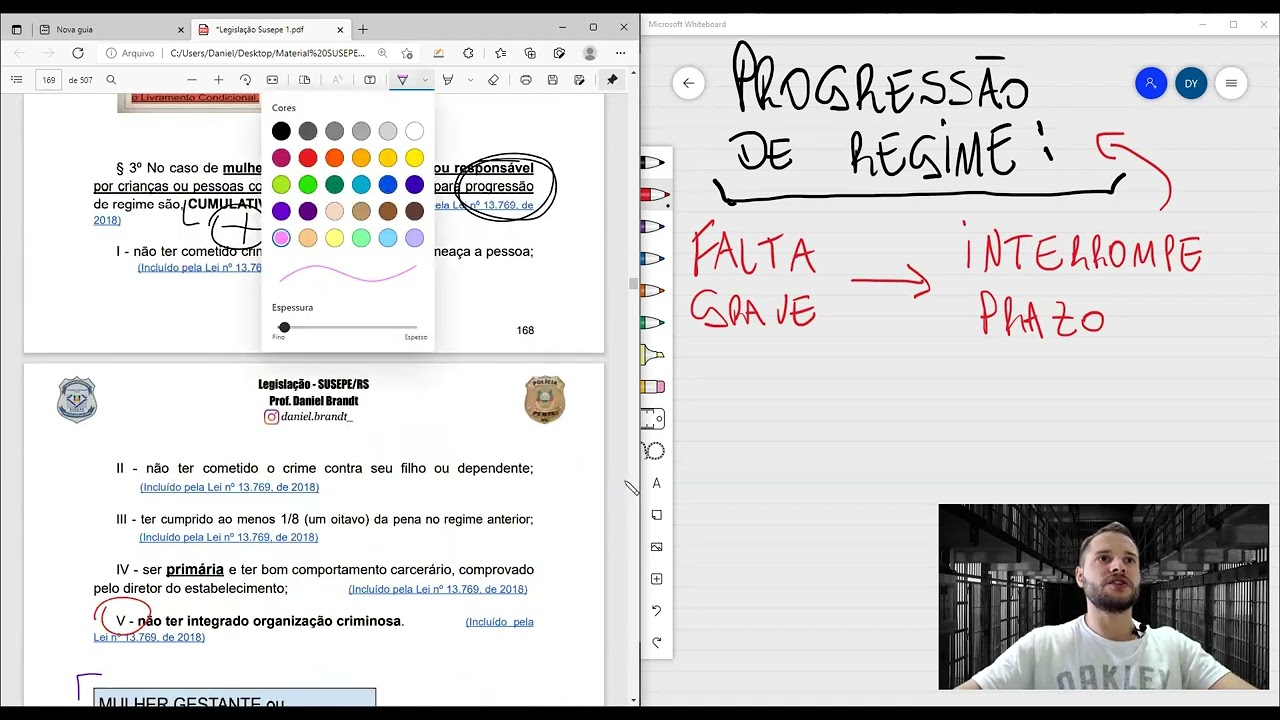
Task: Open the DY account button in Whiteboard
Action: (x=1191, y=83)
